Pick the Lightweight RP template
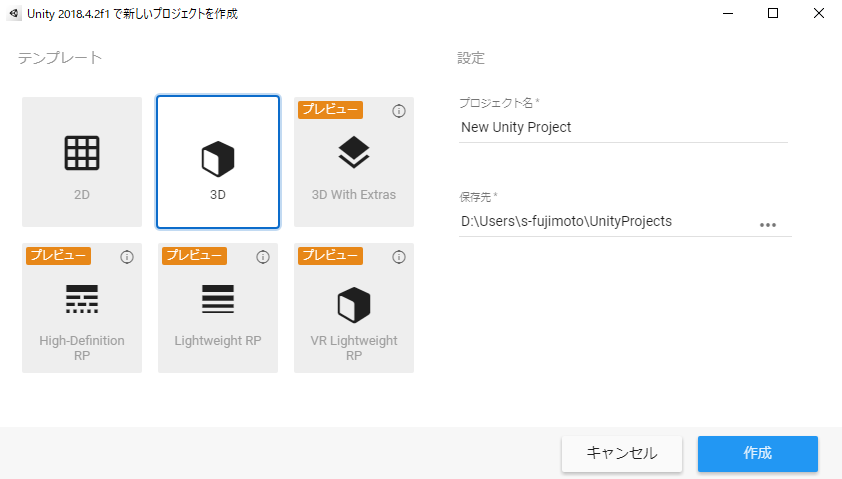This screenshot has height=479, width=842. (x=217, y=308)
